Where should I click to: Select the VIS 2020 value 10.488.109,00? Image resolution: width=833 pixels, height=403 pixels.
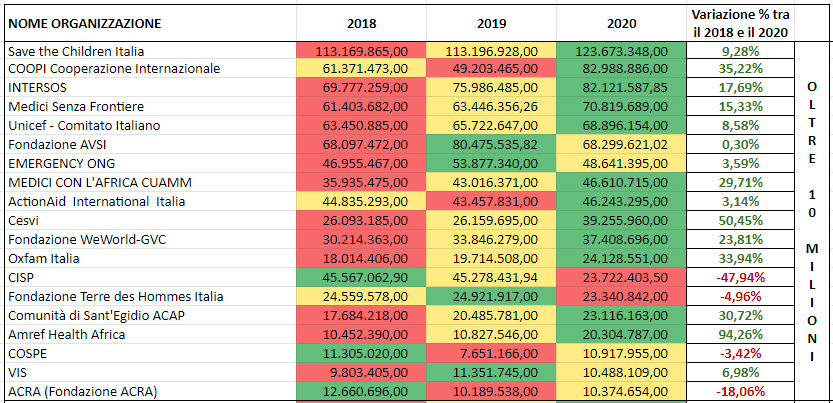pos(621,372)
